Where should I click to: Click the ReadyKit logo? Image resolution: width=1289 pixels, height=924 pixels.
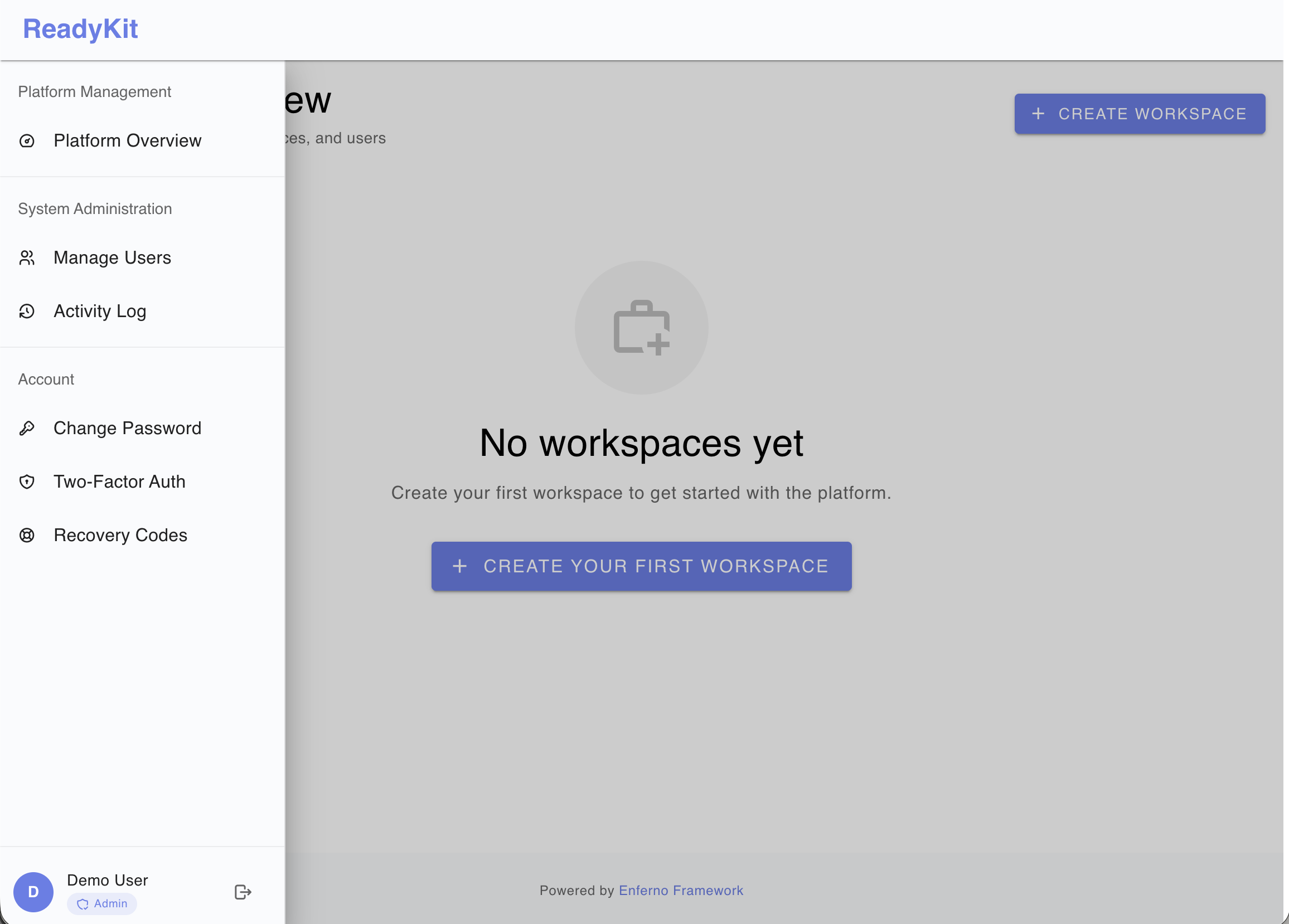click(81, 28)
